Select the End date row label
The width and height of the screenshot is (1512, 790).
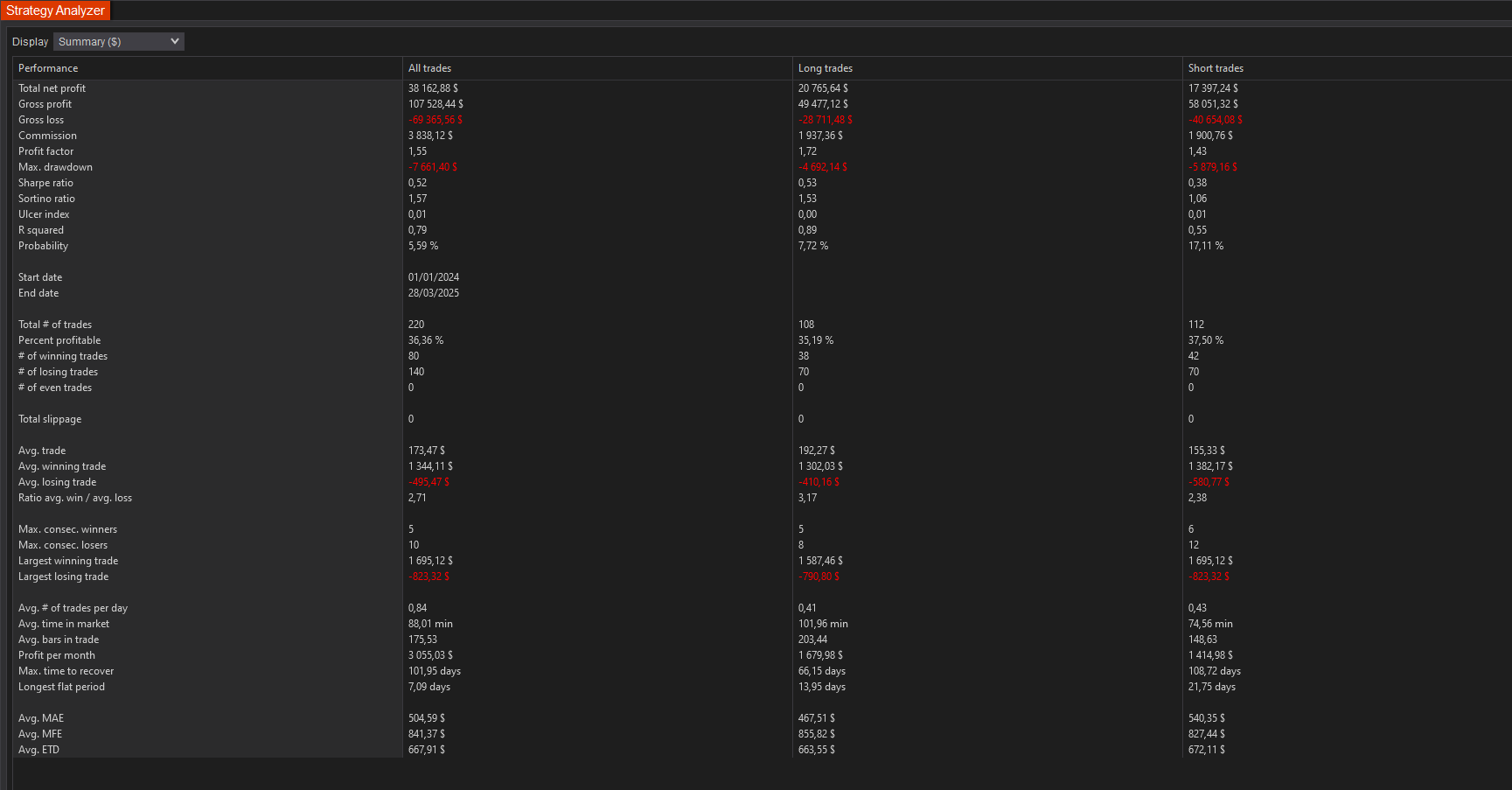[x=38, y=293]
